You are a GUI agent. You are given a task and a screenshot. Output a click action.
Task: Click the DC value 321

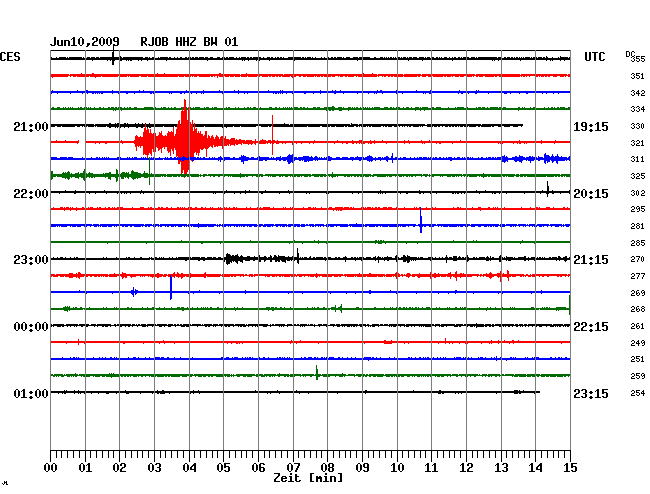638,143
